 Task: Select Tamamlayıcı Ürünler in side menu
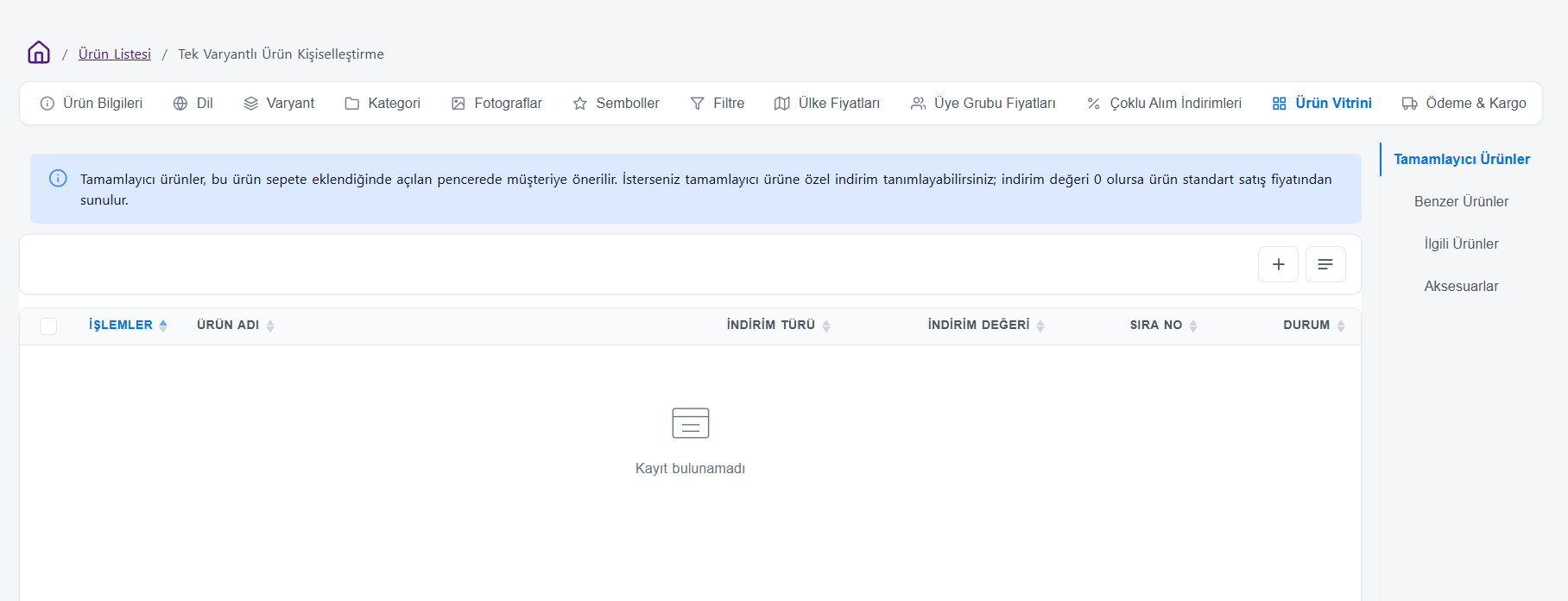coord(1462,159)
